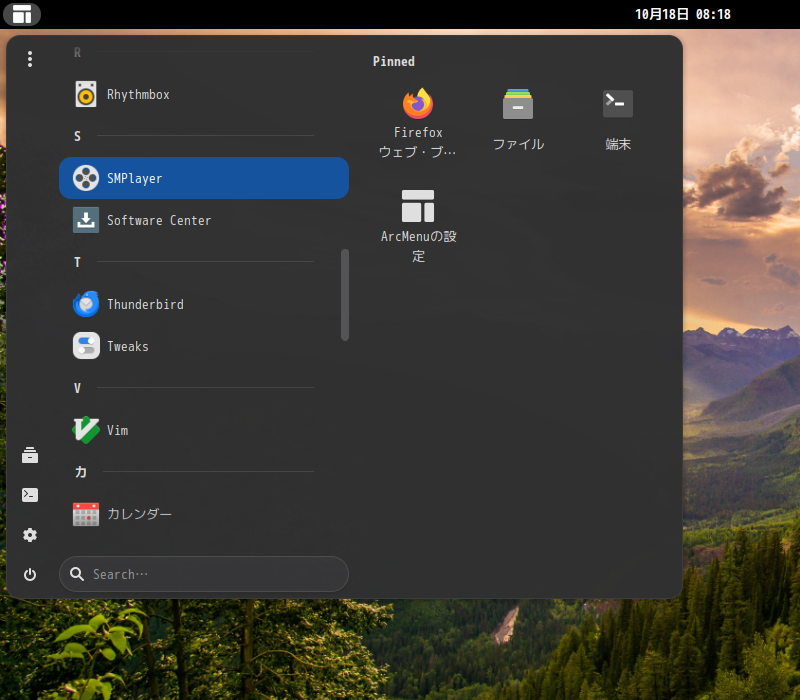
Task: Select the Software Center label
Action: point(159,220)
